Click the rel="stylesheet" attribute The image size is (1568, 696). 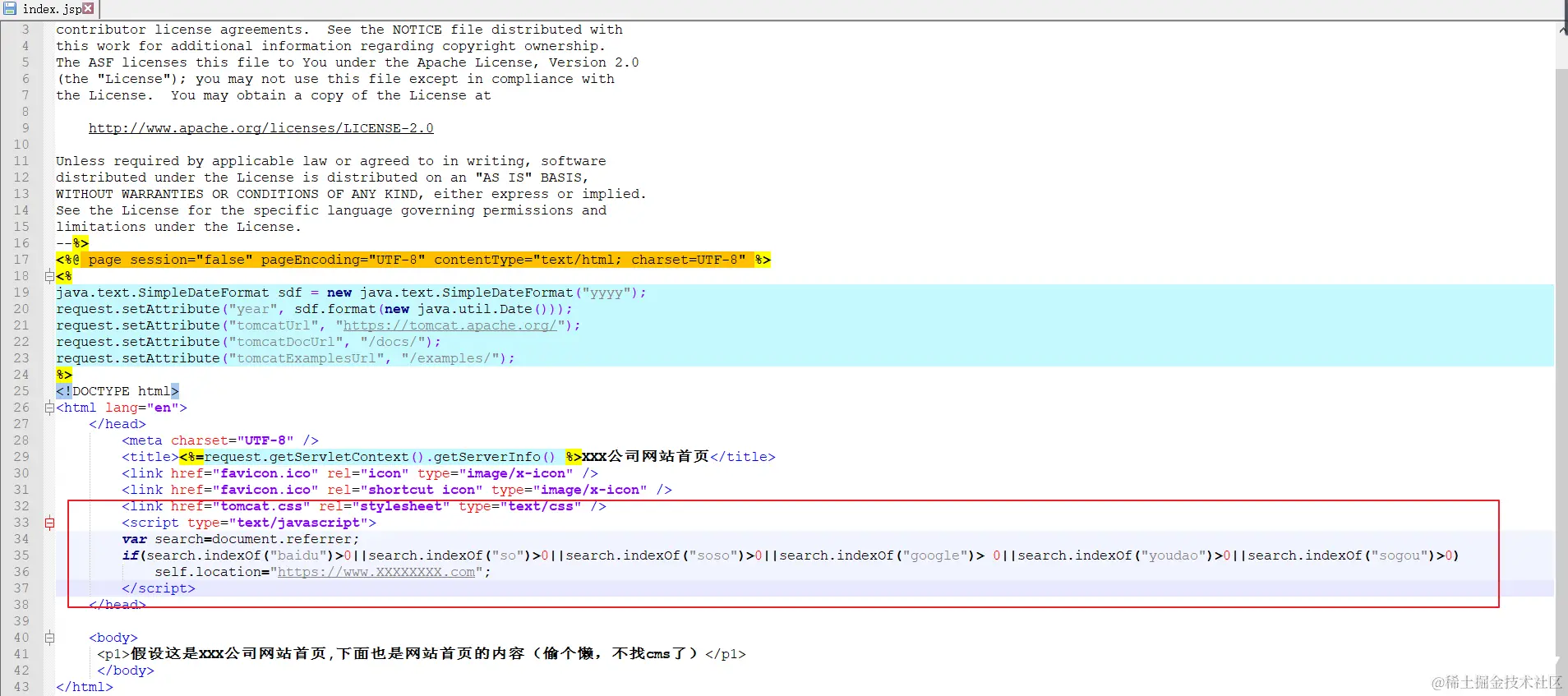385,506
